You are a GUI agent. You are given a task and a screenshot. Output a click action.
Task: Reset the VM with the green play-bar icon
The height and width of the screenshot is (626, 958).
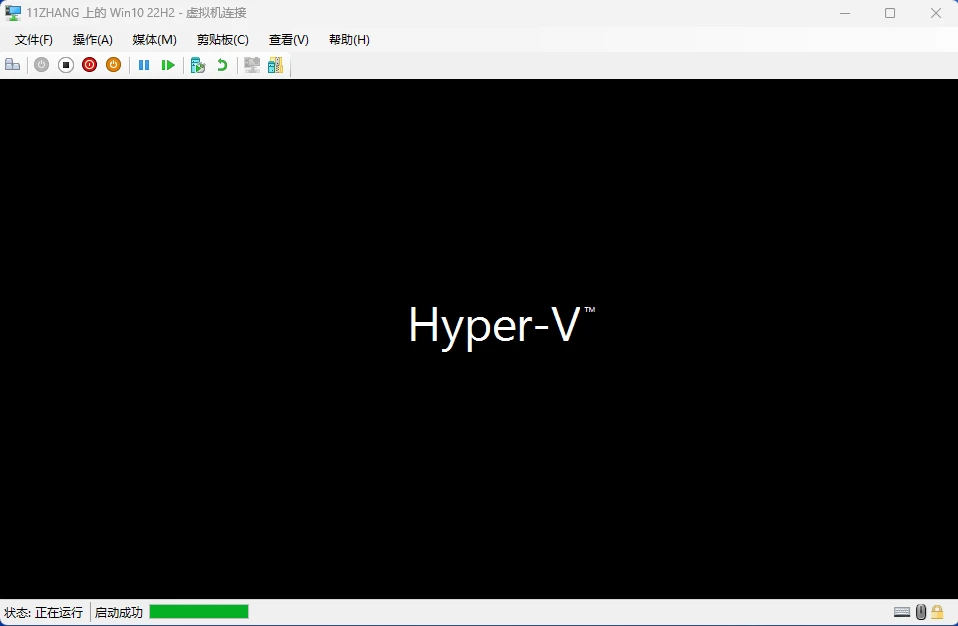click(167, 65)
